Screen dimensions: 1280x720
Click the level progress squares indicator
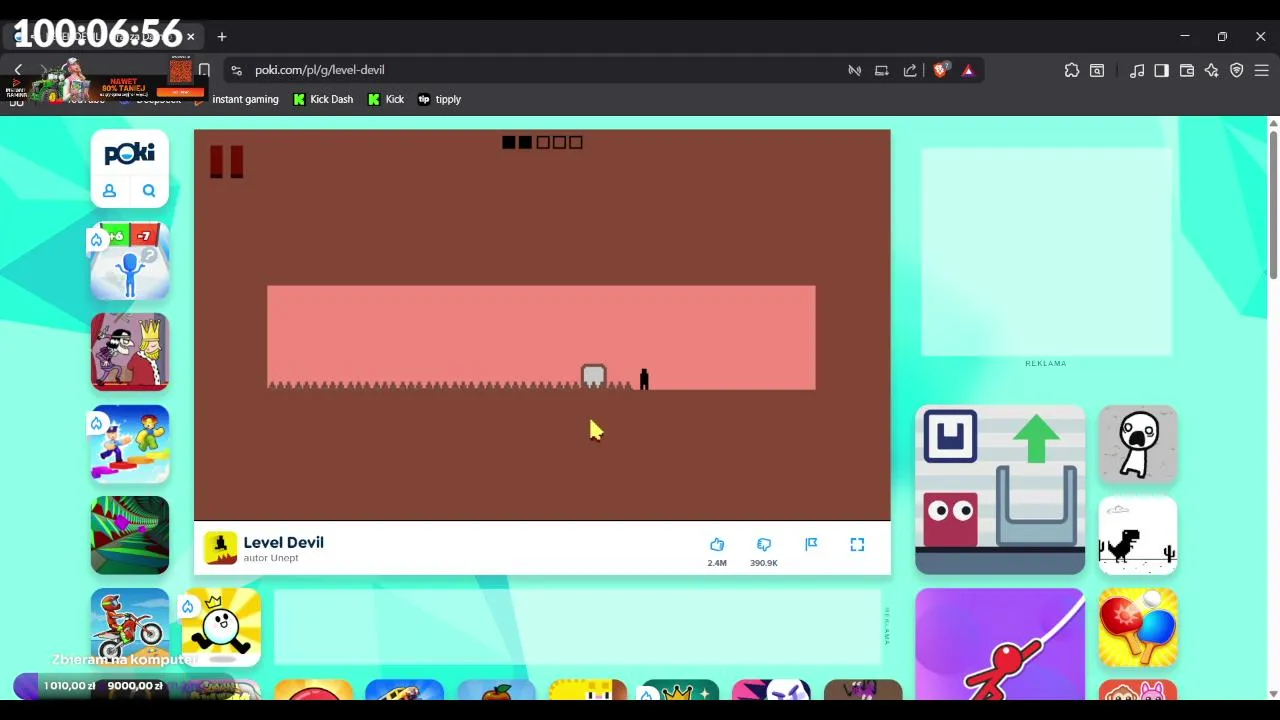pyautogui.click(x=542, y=142)
